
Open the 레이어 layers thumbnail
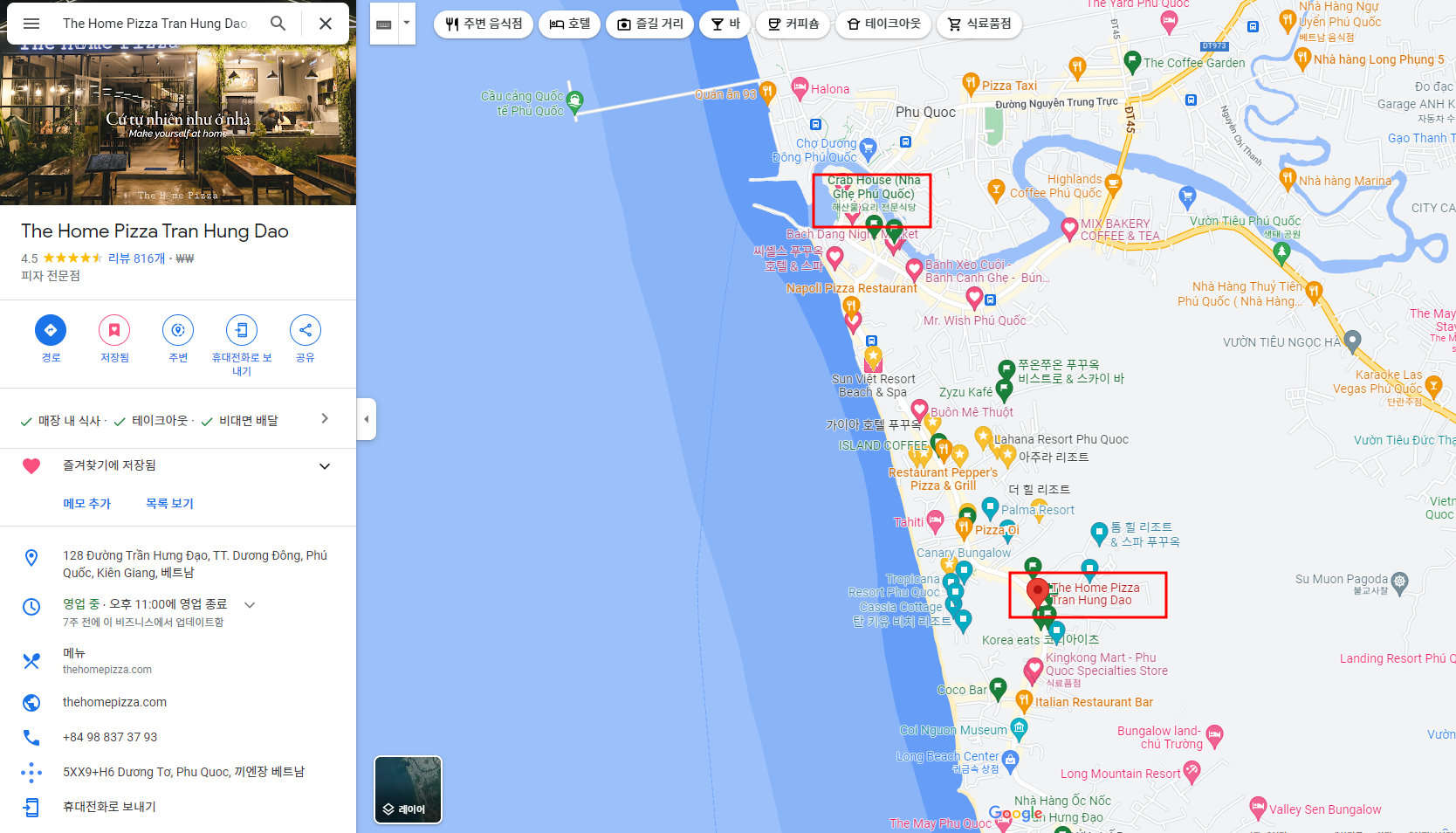pyautogui.click(x=409, y=790)
